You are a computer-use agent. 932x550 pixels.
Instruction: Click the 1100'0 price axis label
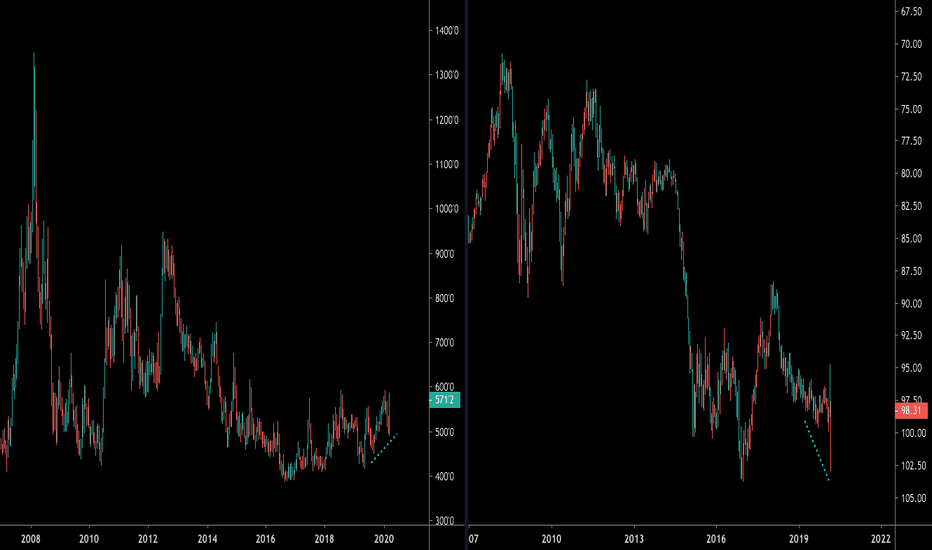(x=447, y=164)
